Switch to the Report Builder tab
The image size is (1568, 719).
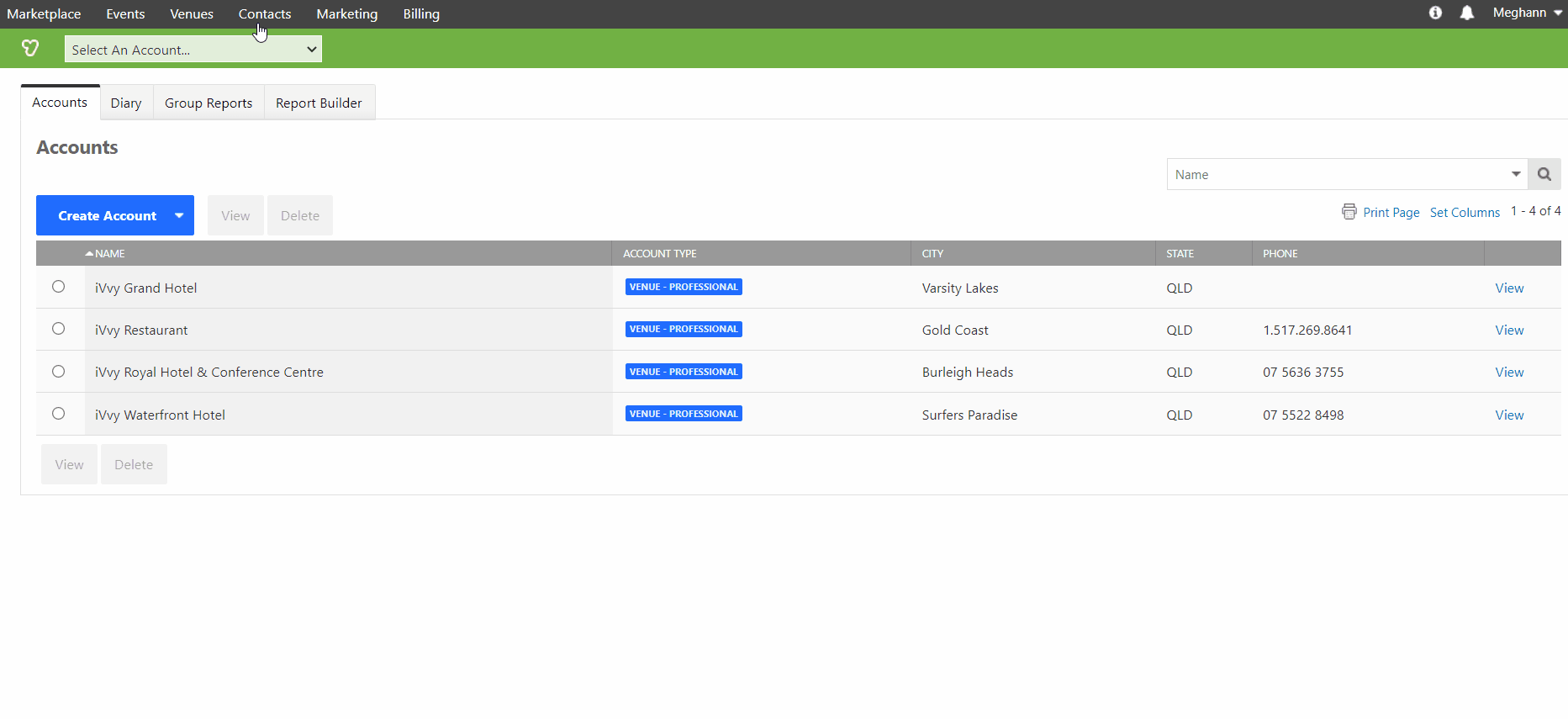(319, 103)
